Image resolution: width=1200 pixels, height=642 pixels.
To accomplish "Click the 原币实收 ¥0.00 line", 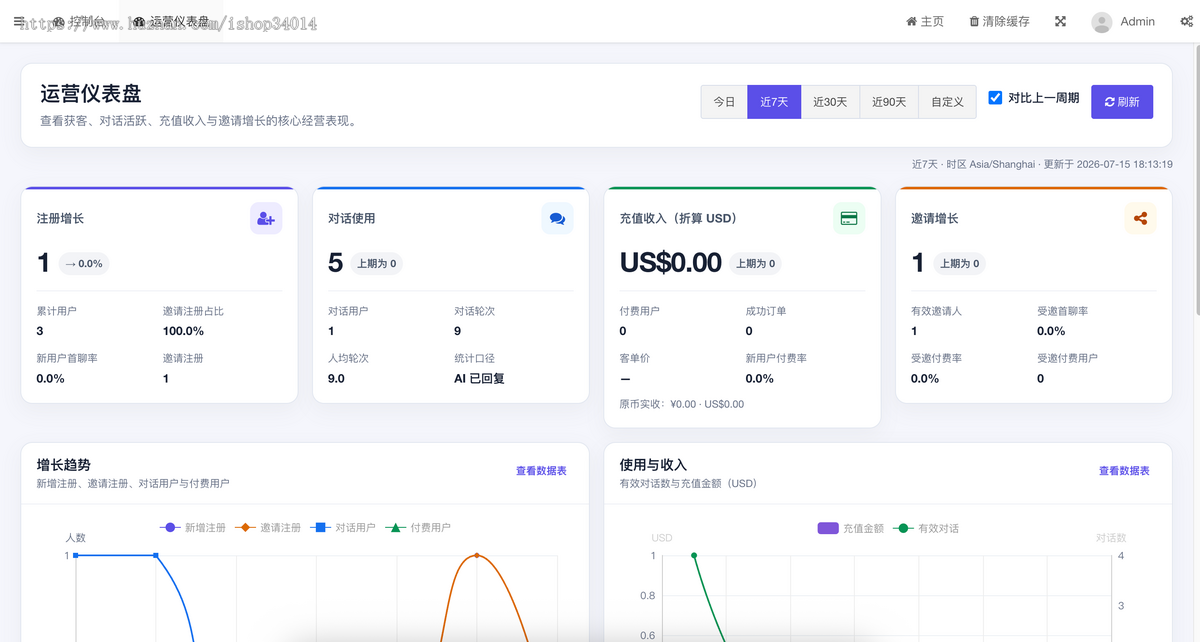I will click(x=682, y=404).
